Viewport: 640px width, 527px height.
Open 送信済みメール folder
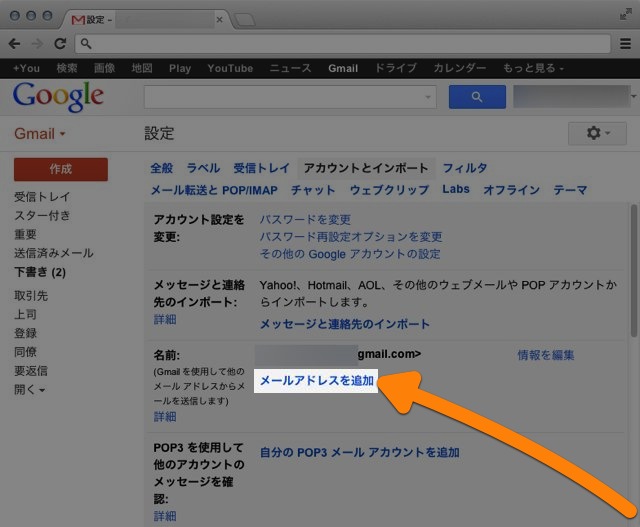[54, 253]
